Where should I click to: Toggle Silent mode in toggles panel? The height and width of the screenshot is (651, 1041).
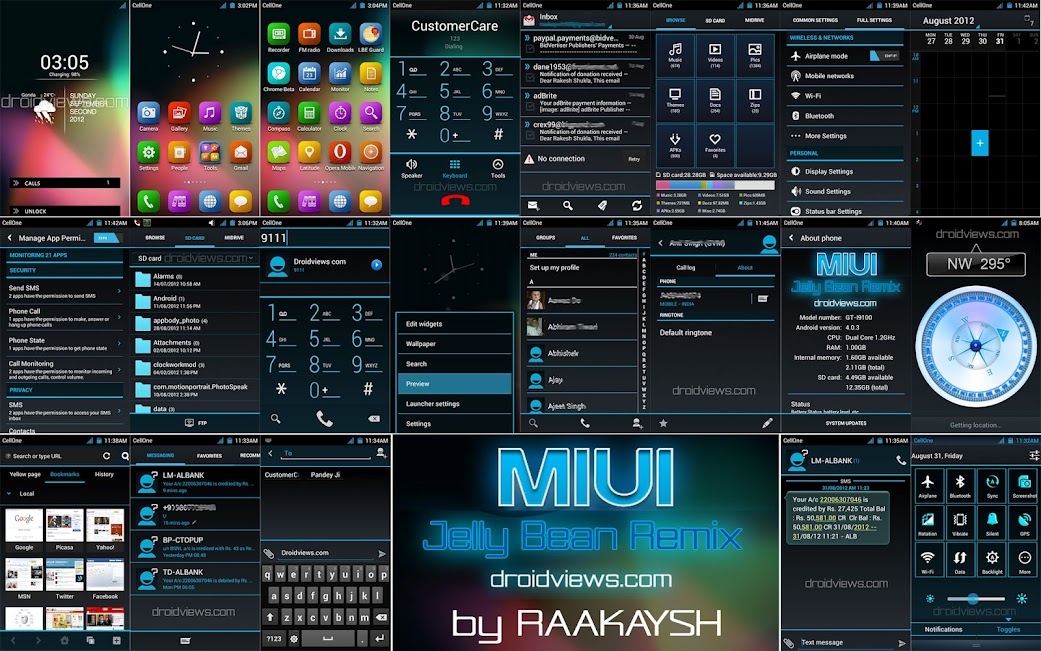(992, 522)
